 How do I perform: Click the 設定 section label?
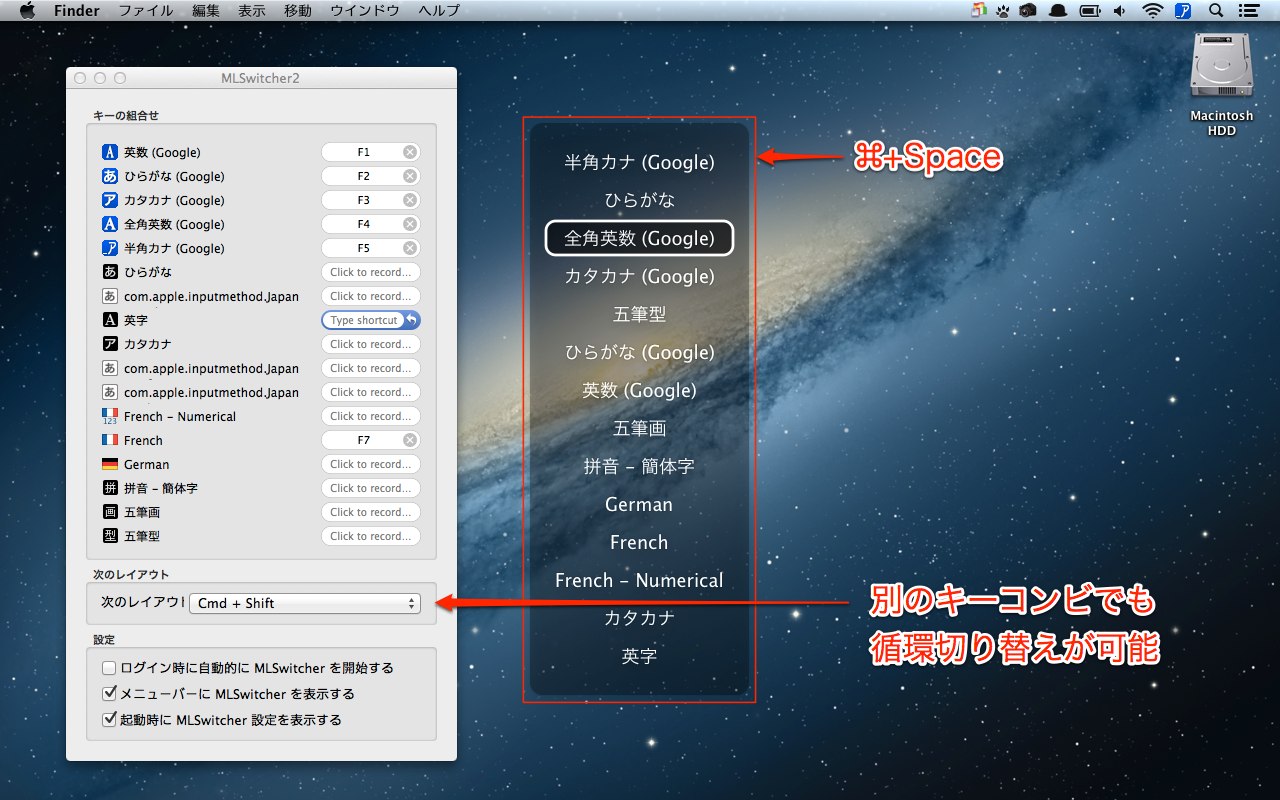(x=104, y=639)
